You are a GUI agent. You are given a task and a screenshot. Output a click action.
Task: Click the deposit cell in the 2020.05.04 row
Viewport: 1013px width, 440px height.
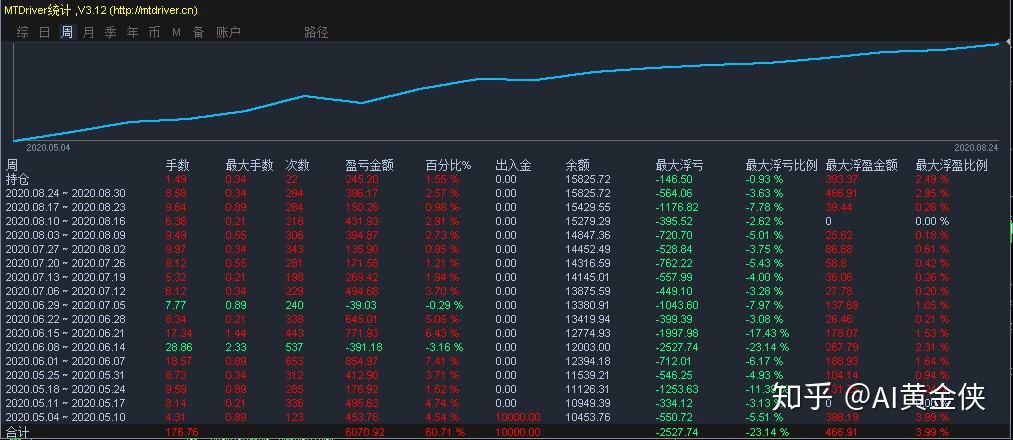pyautogui.click(x=518, y=417)
